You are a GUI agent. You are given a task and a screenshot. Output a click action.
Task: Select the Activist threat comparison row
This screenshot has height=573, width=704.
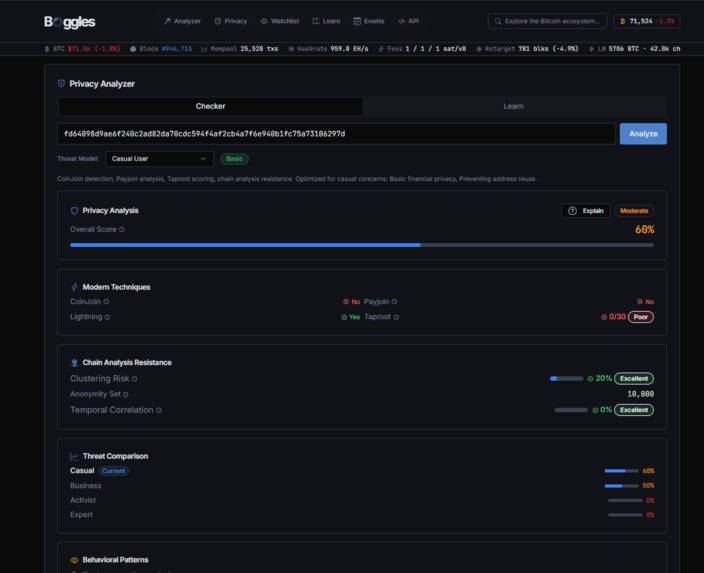(362, 500)
